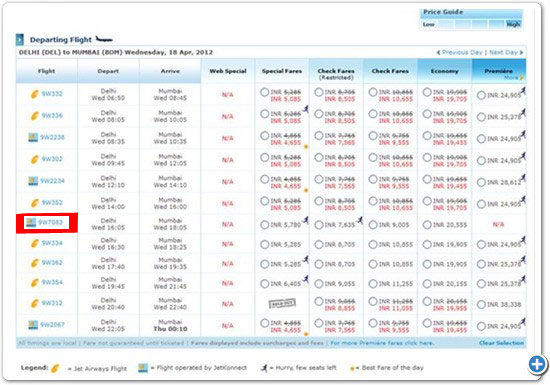
Task: Open flight number link 9W7083
Action: click(x=50, y=222)
